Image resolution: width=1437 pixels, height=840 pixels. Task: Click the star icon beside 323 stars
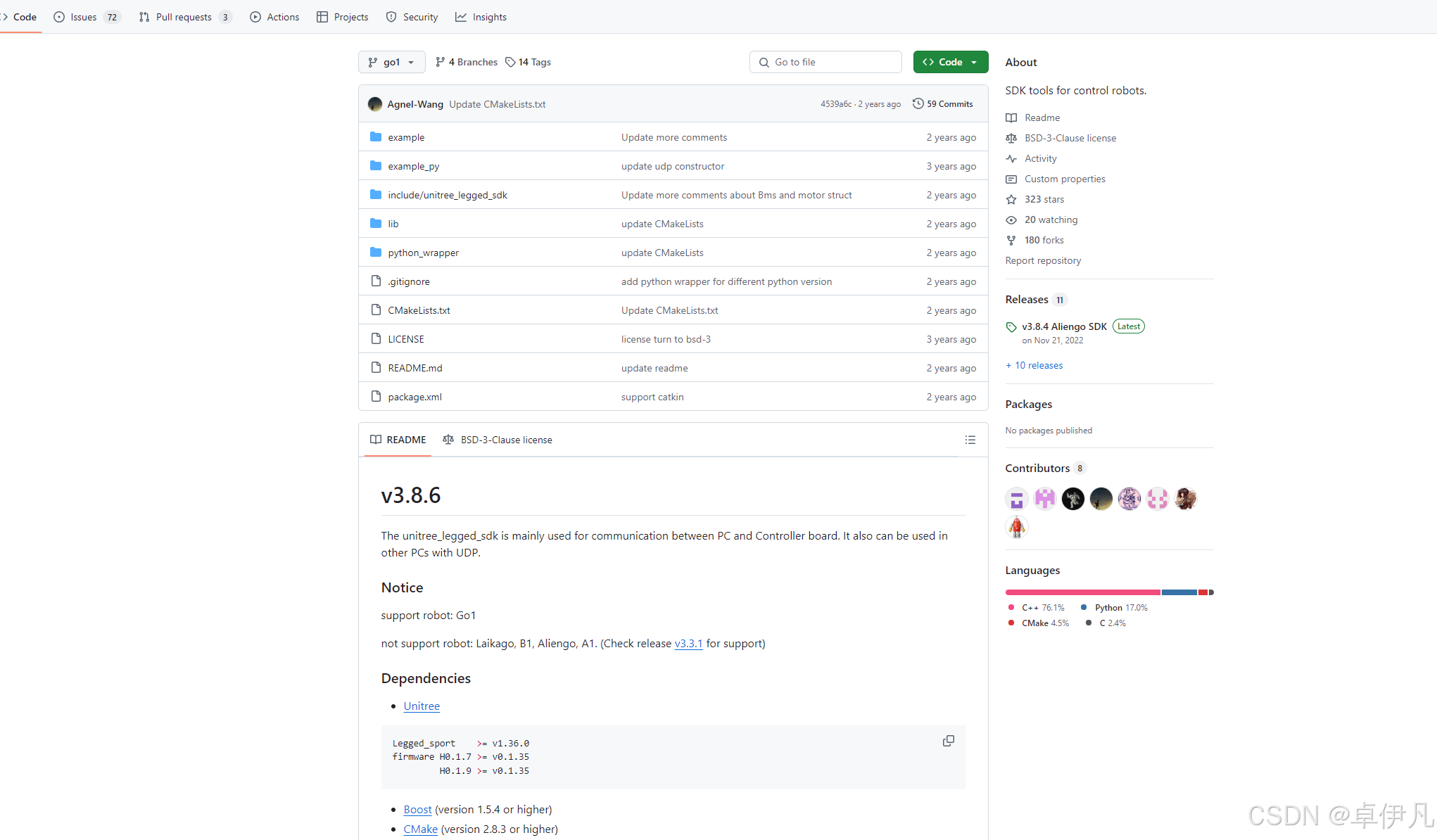[1011, 199]
